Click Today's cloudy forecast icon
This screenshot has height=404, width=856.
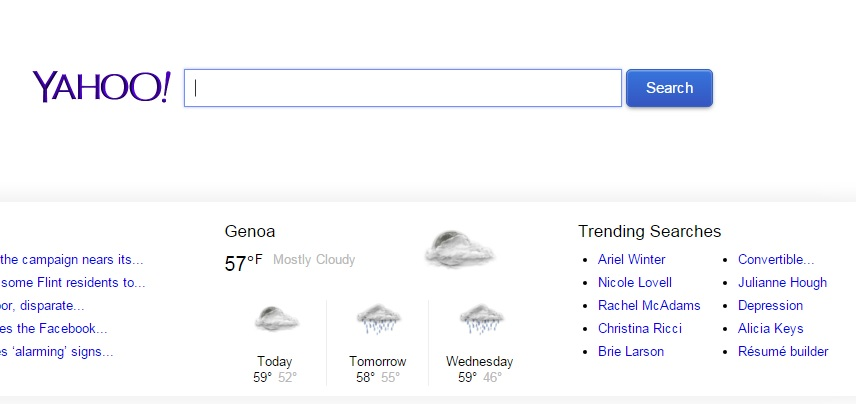tap(275, 320)
